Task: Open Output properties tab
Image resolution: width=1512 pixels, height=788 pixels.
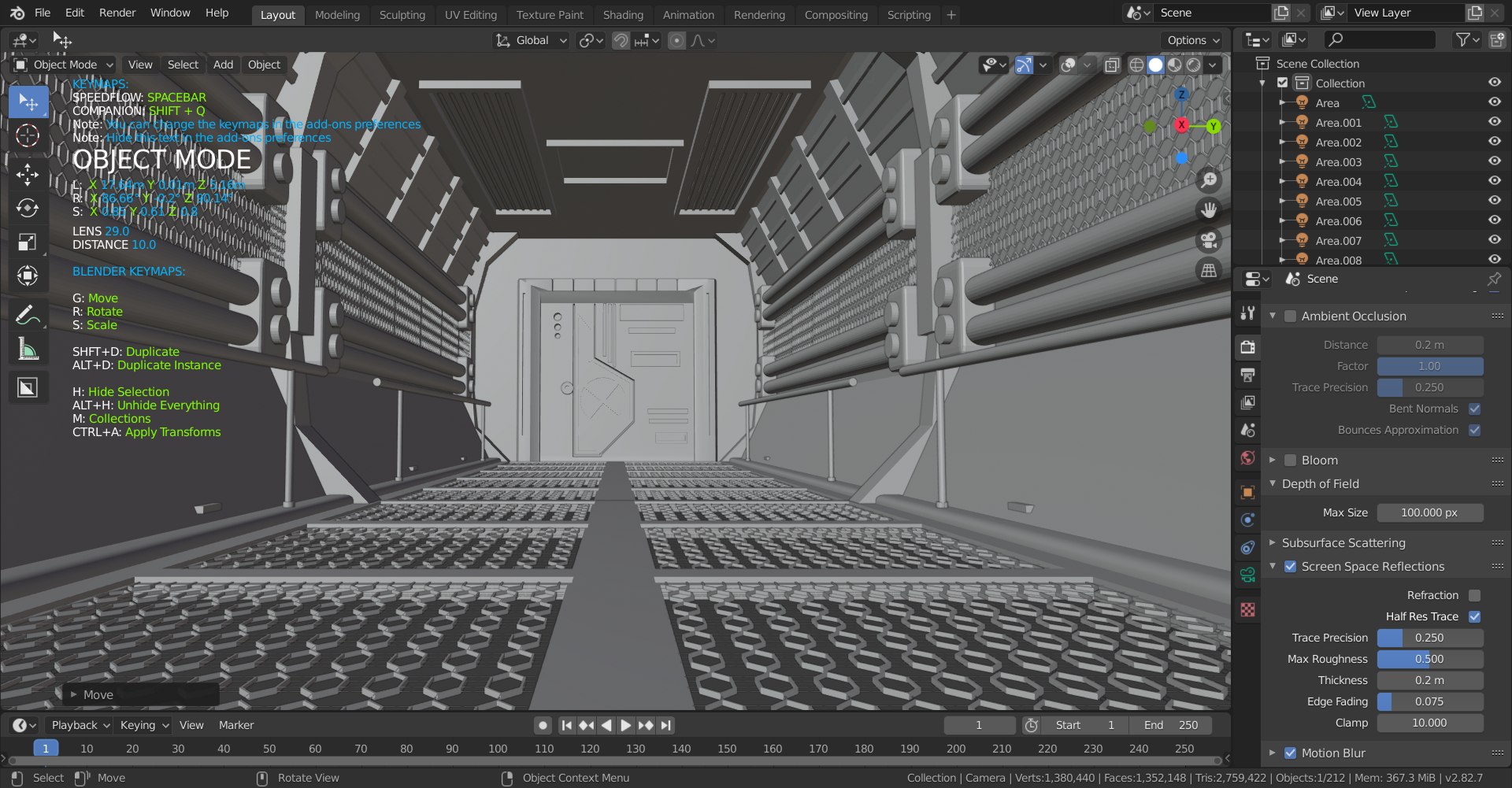Action: [x=1247, y=375]
